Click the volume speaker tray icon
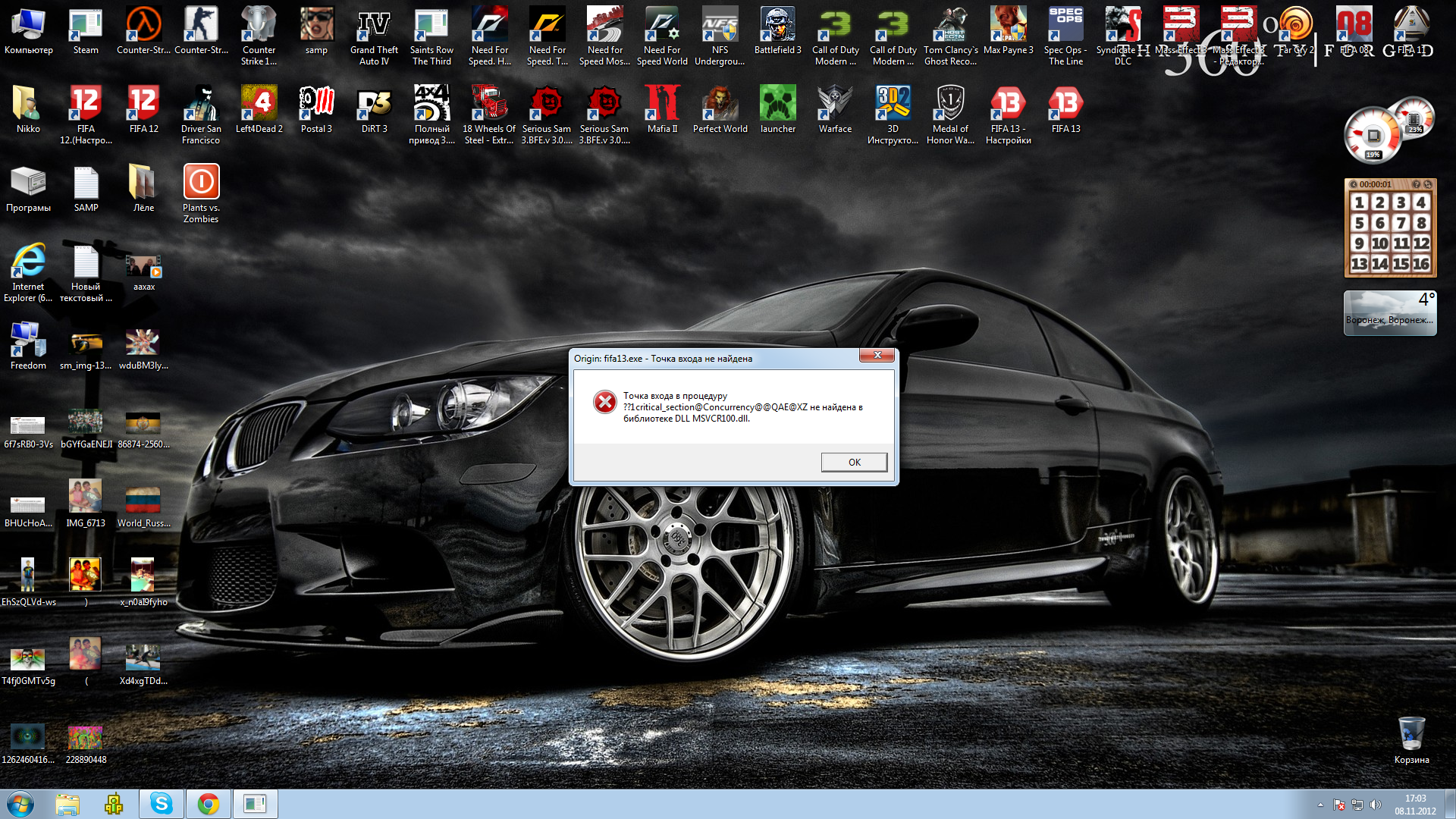The width and height of the screenshot is (1456, 819). point(1376,805)
